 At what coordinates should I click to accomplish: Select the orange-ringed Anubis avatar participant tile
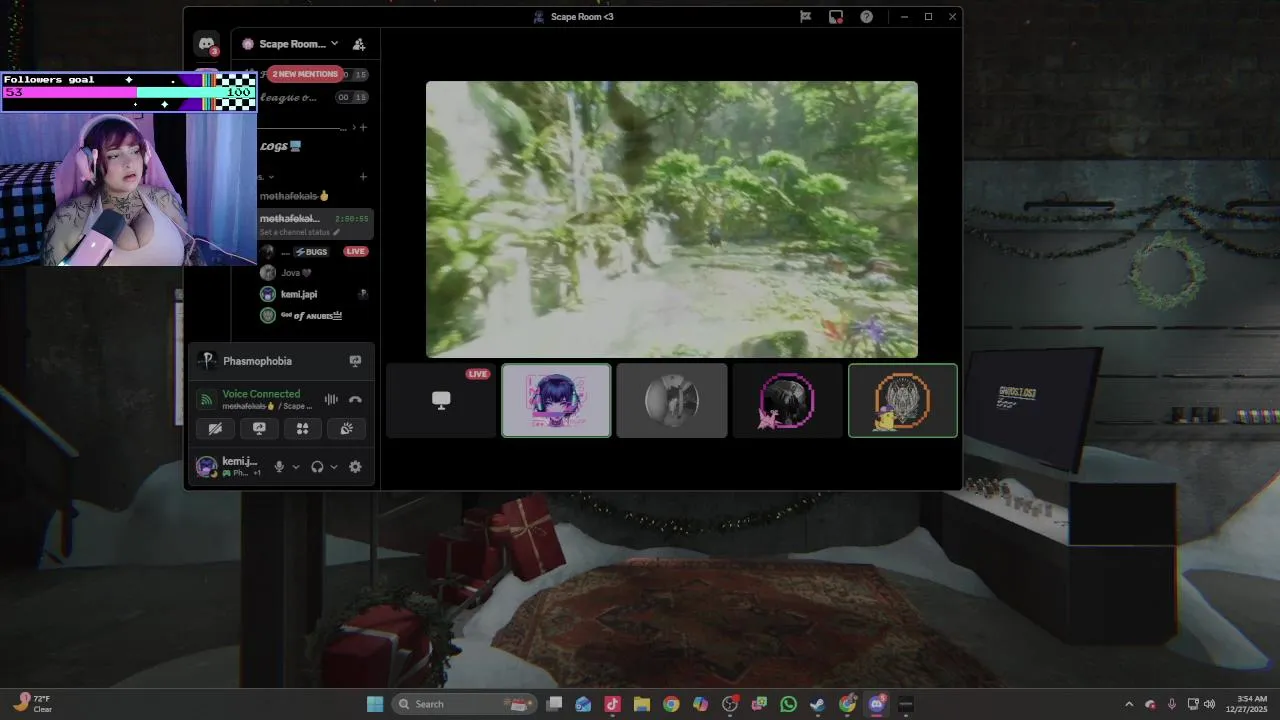click(903, 400)
